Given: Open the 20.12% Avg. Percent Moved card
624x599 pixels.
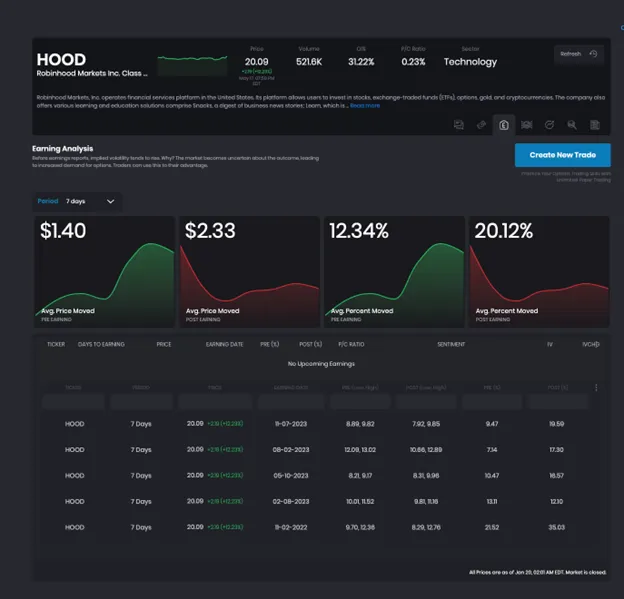Looking at the screenshot, I should (539, 272).
